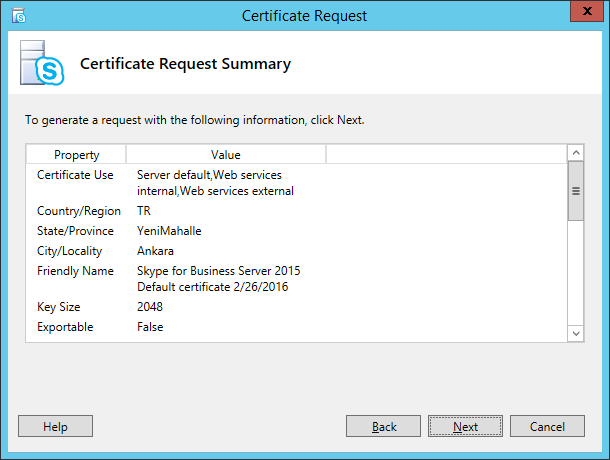Click the value YeniMahalle
Viewport: 610px width, 460px height.
[x=169, y=231]
